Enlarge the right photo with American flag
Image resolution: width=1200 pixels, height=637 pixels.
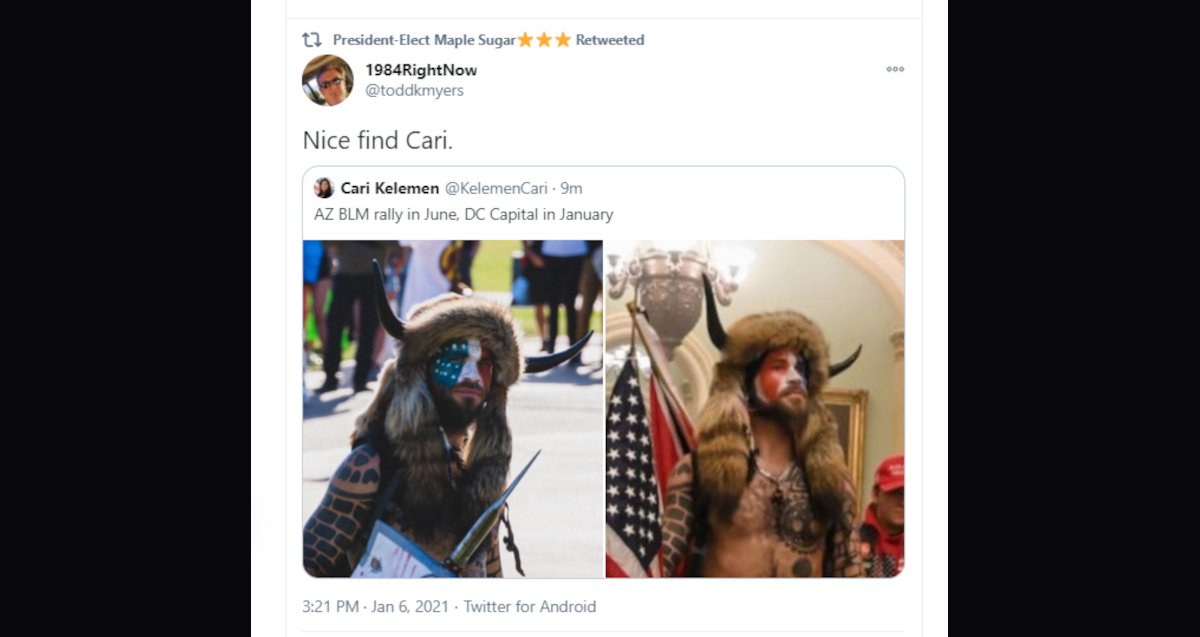(x=754, y=408)
